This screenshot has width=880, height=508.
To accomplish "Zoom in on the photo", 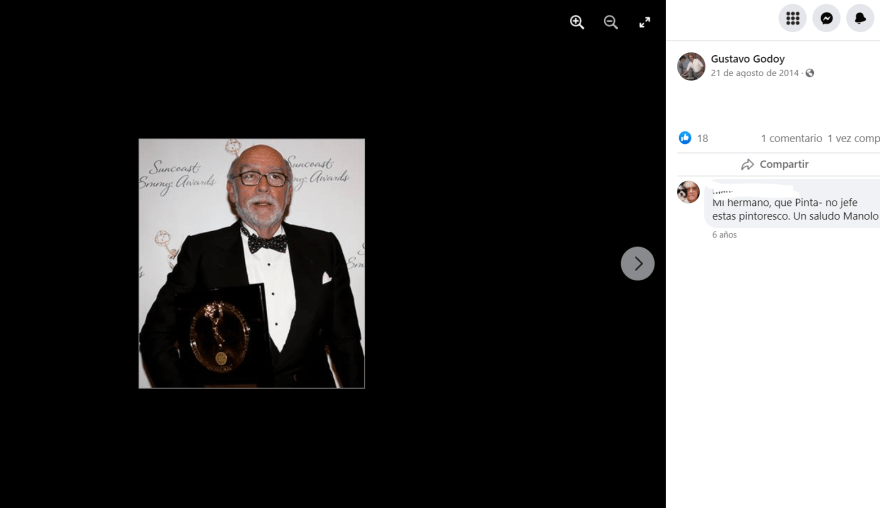I will pyautogui.click(x=577, y=22).
